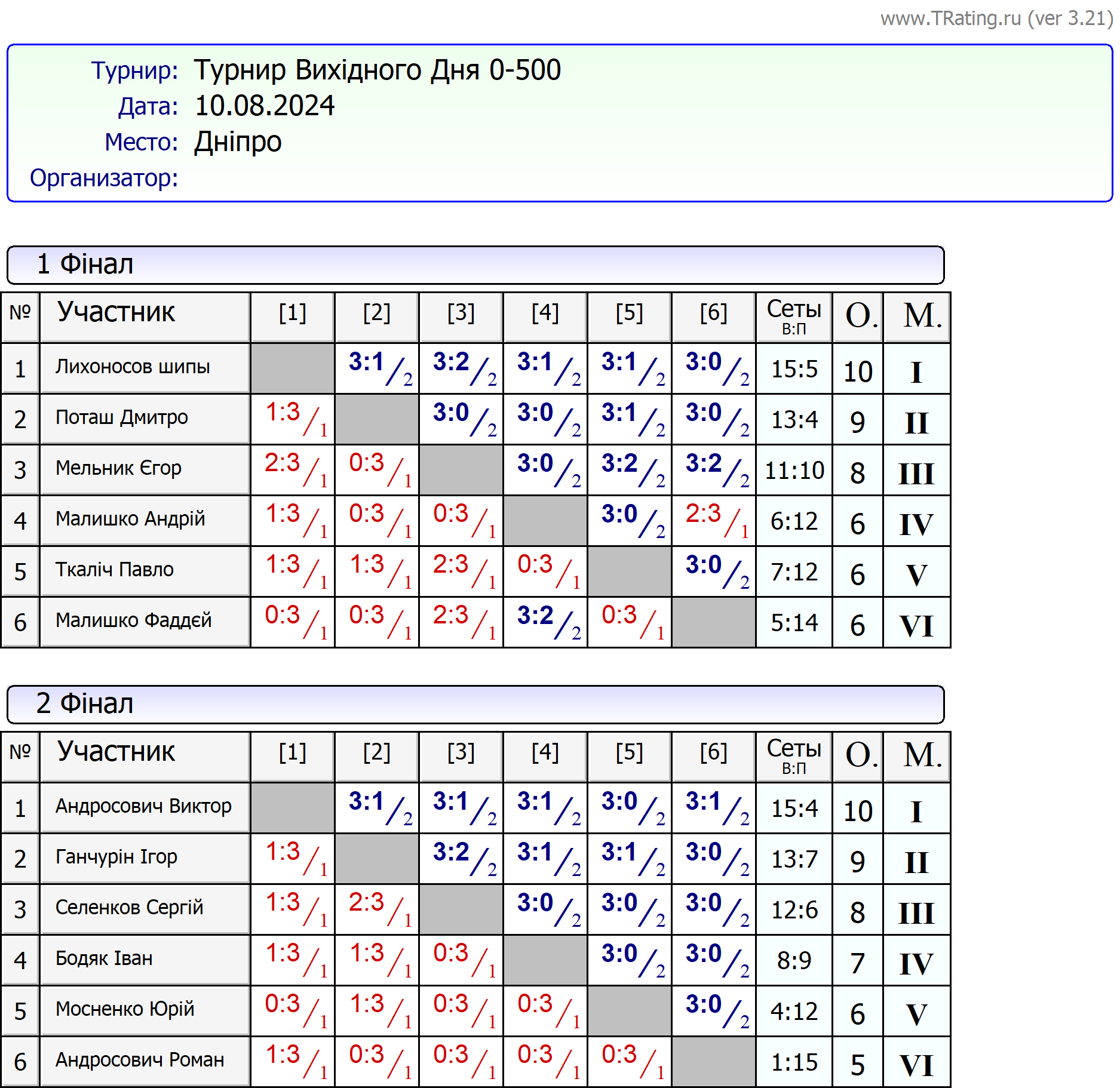
Task: Click participant 'Мельник Єгор'
Action: pos(118,468)
